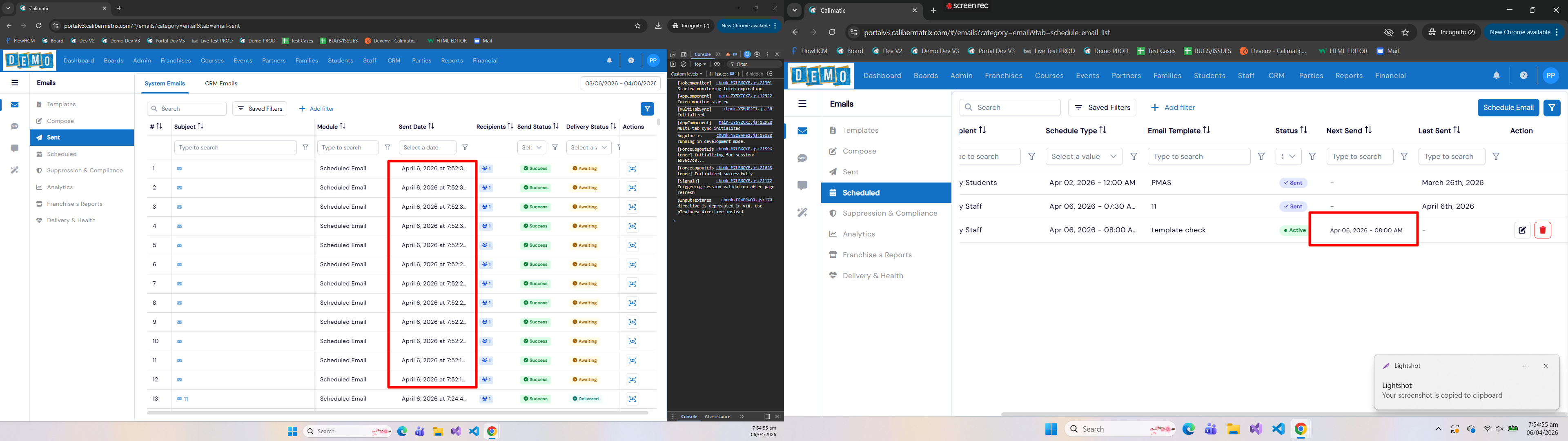Clear the DevTools console
Viewport: 1568px width, 441px height.
pos(684,64)
